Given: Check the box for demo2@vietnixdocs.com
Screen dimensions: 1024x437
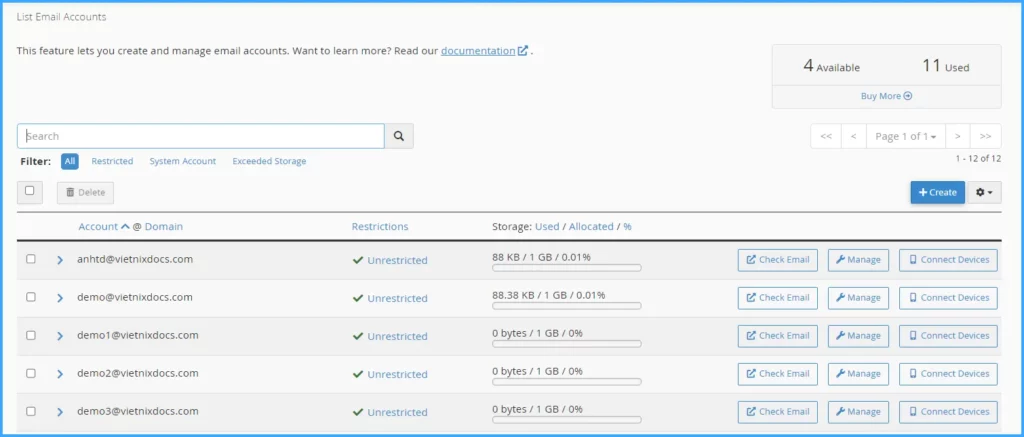Looking at the screenshot, I should tap(31, 373).
